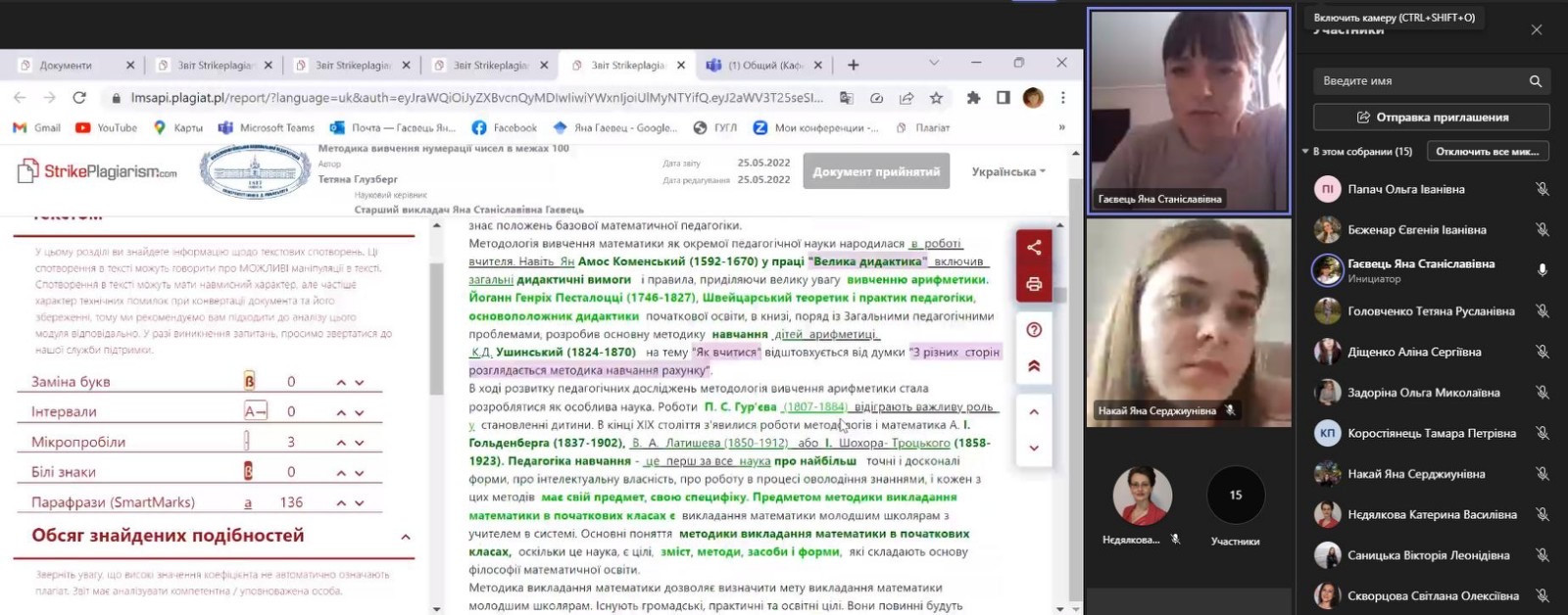Show more bookmarks with double arrow
This screenshot has height=615, width=1568.
[x=1061, y=127]
